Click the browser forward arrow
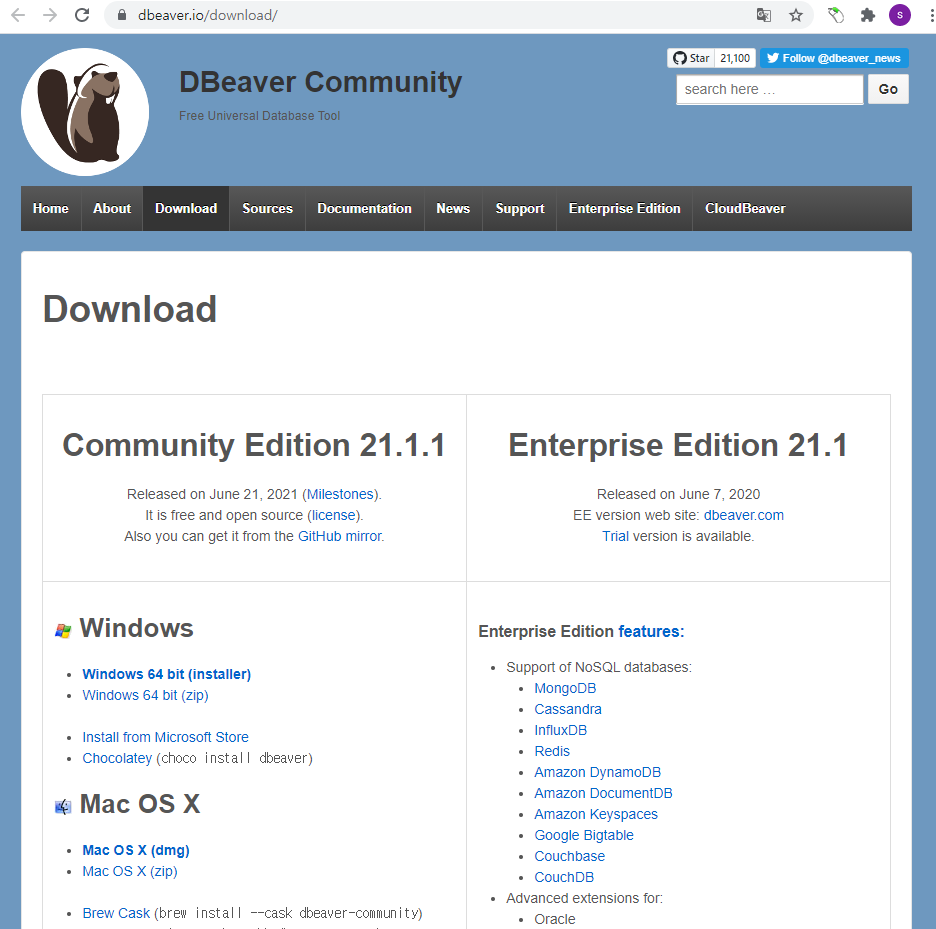The image size is (936, 929). 50,15
